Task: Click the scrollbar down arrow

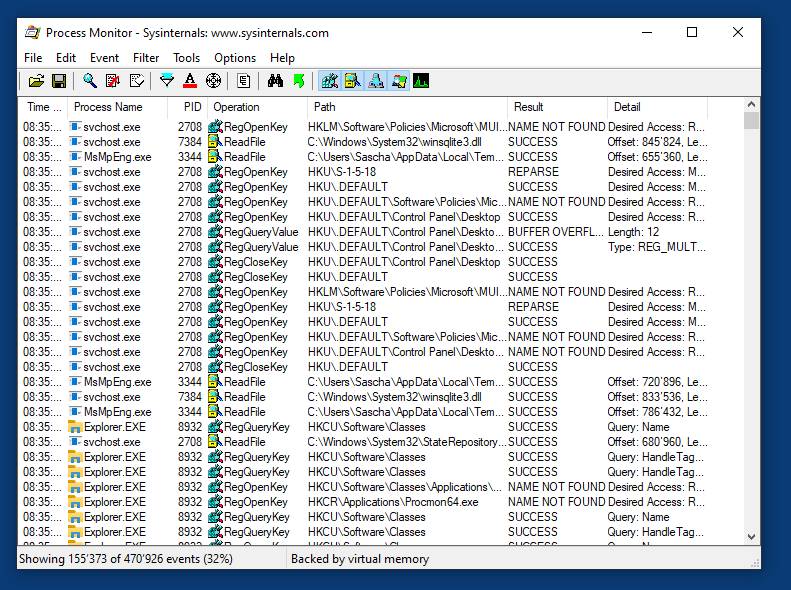Action: coord(751,537)
